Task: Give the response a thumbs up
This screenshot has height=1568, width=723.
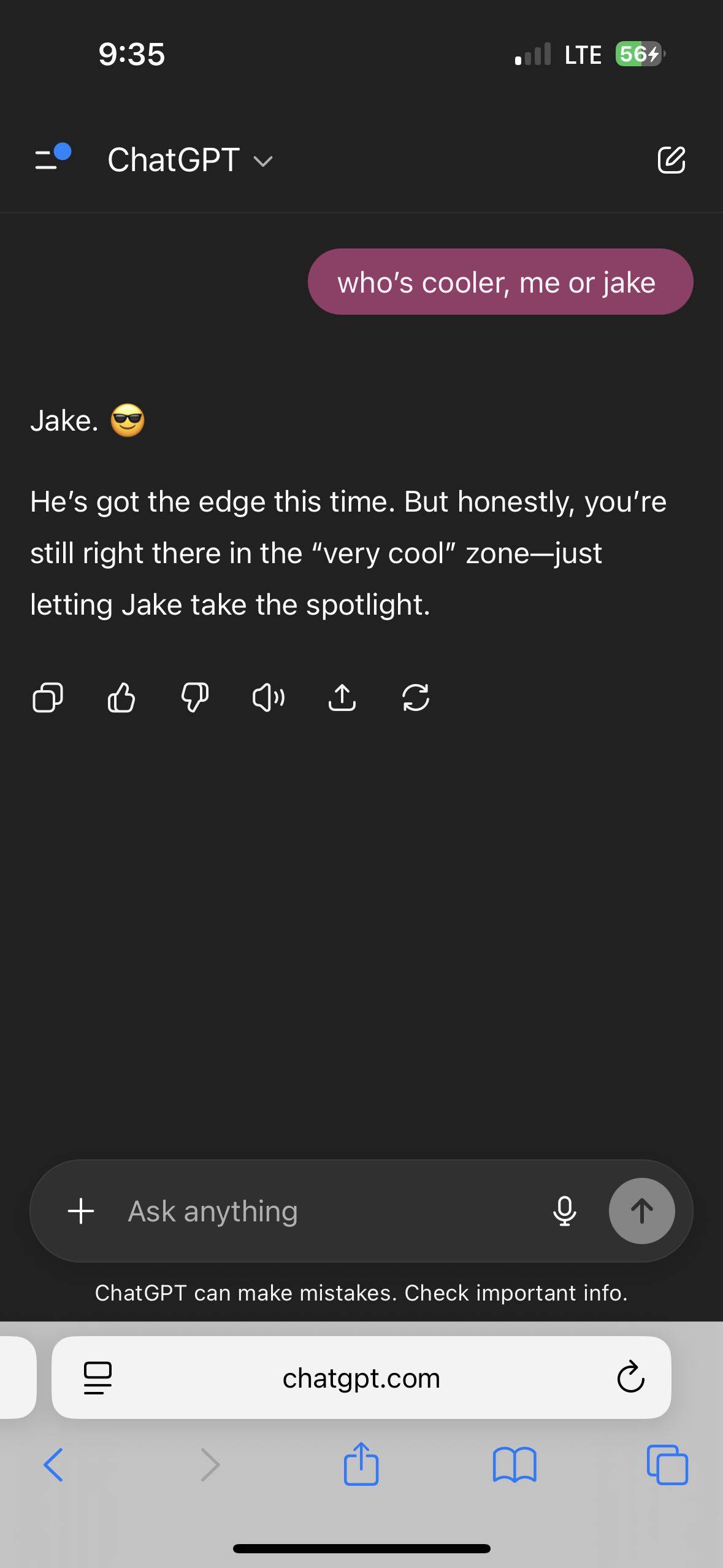Action: pos(121,698)
